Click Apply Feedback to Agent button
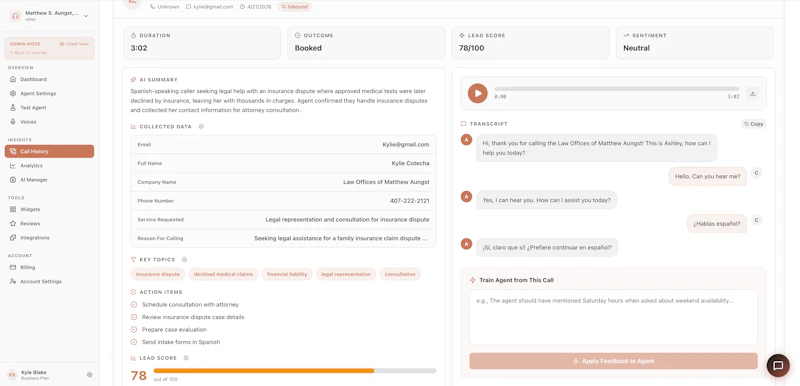The width and height of the screenshot is (800, 386). 613,361
